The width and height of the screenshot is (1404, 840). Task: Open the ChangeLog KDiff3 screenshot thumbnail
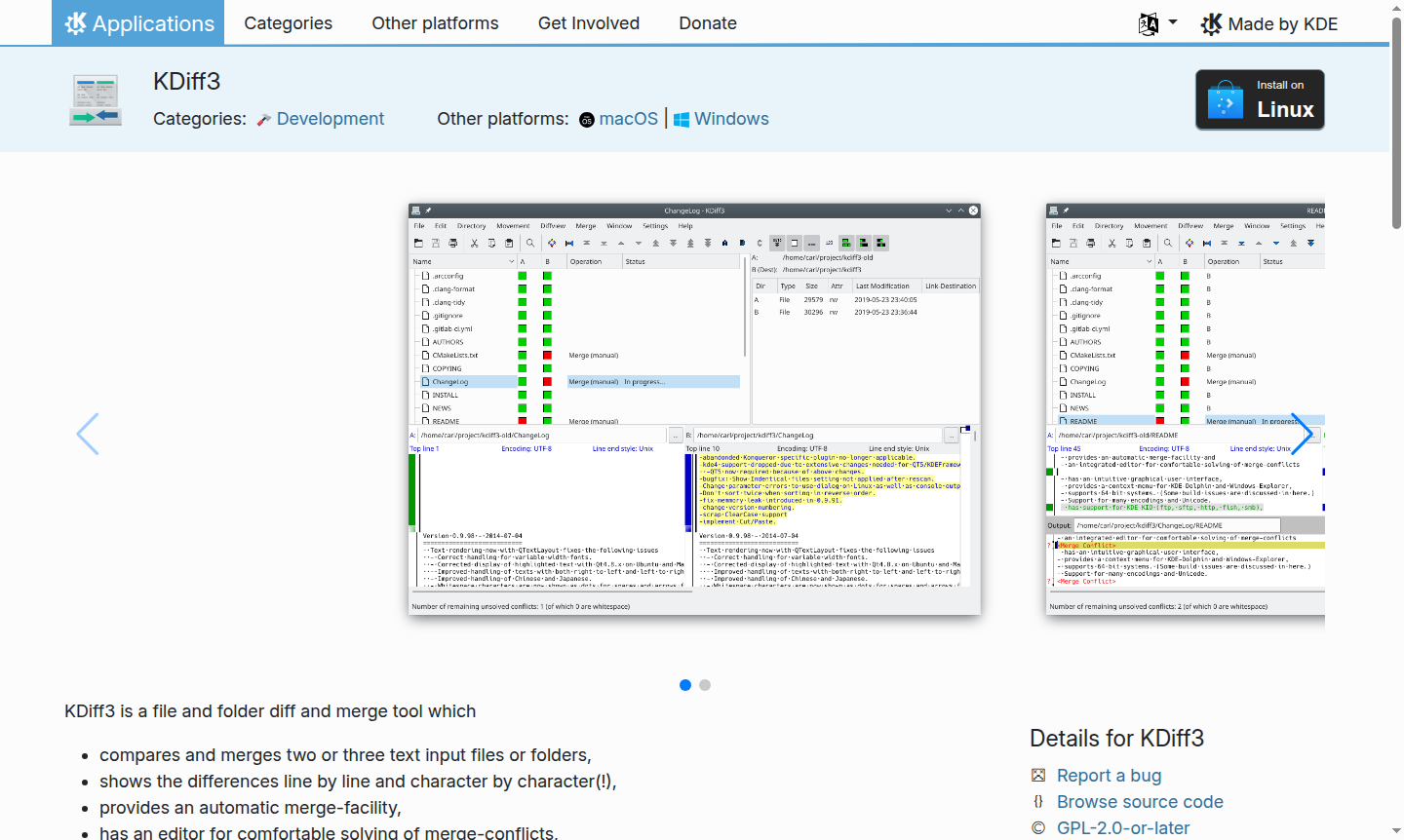tap(694, 409)
